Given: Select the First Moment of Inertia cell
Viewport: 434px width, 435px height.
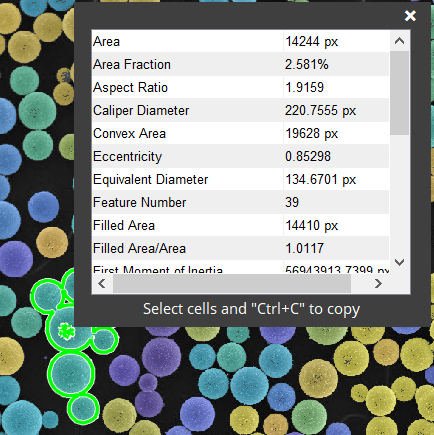Looking at the screenshot, I should click(187, 267).
